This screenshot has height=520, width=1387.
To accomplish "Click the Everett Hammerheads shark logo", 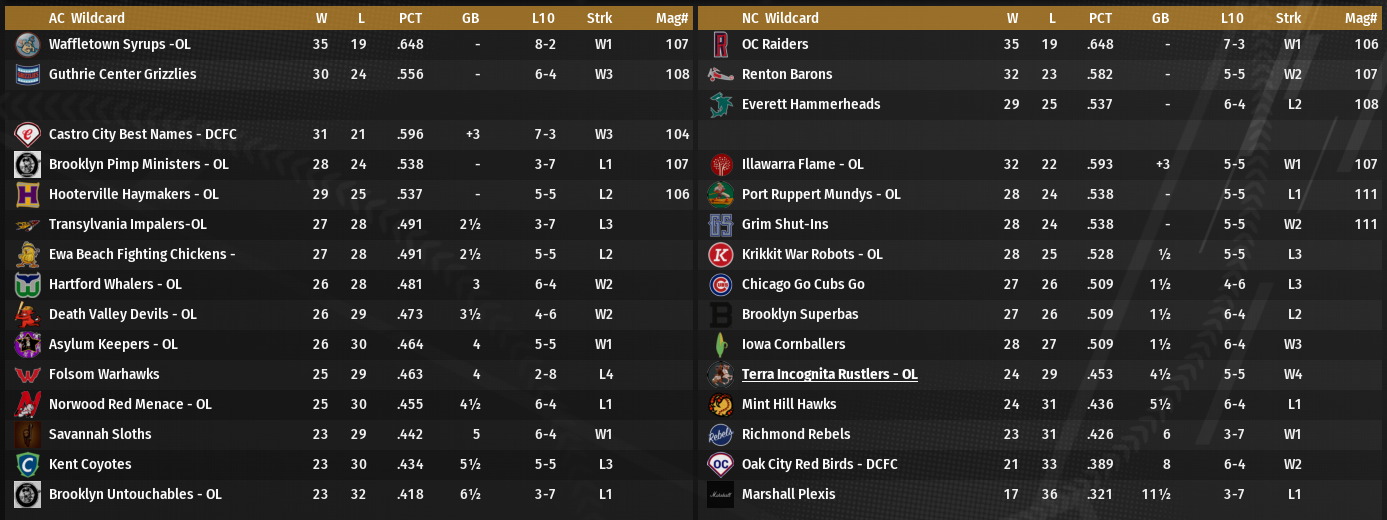I will [x=720, y=104].
